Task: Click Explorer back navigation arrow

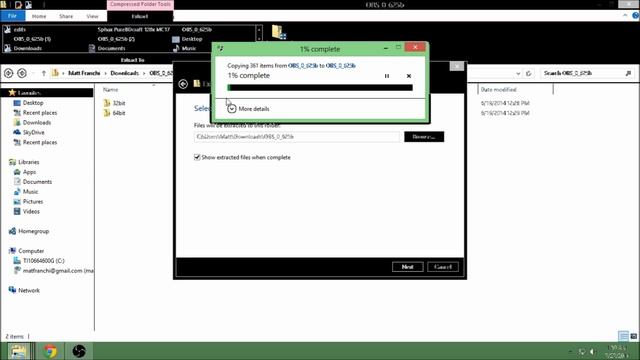Action: pos(9,73)
